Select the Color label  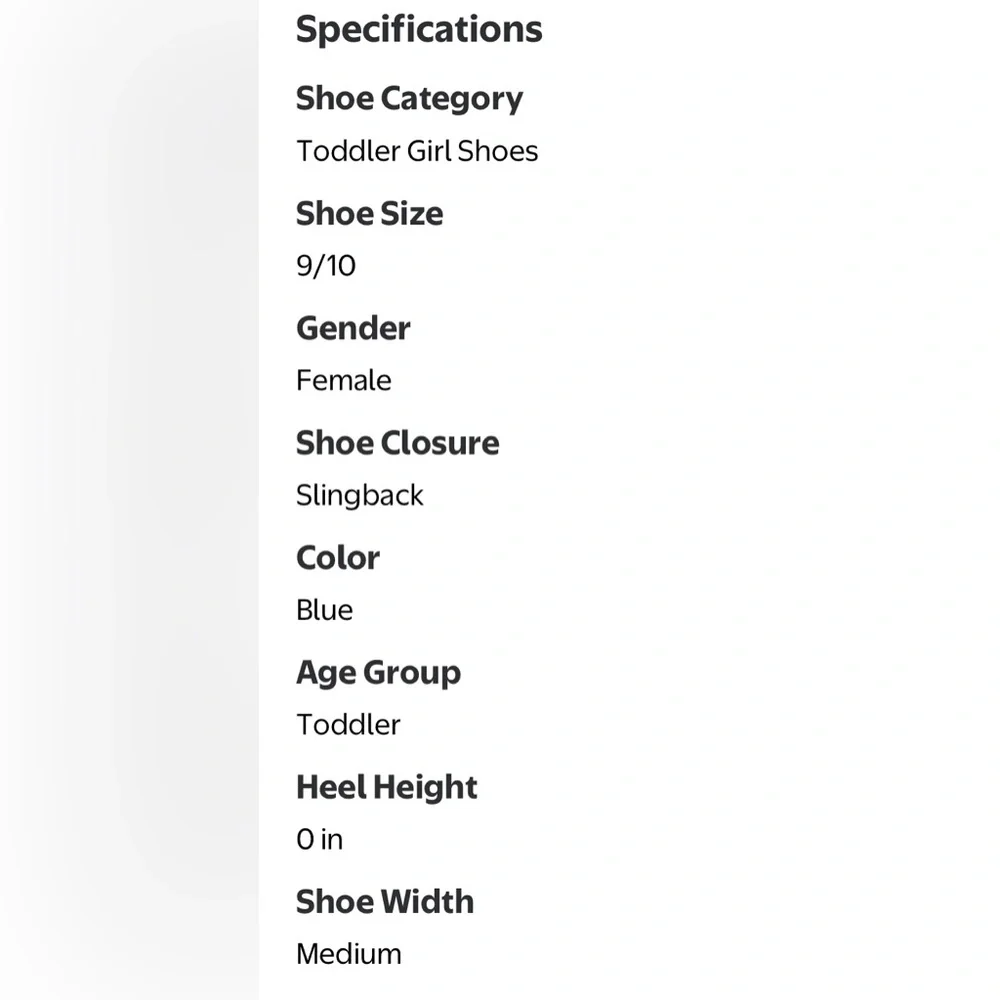[x=337, y=557]
